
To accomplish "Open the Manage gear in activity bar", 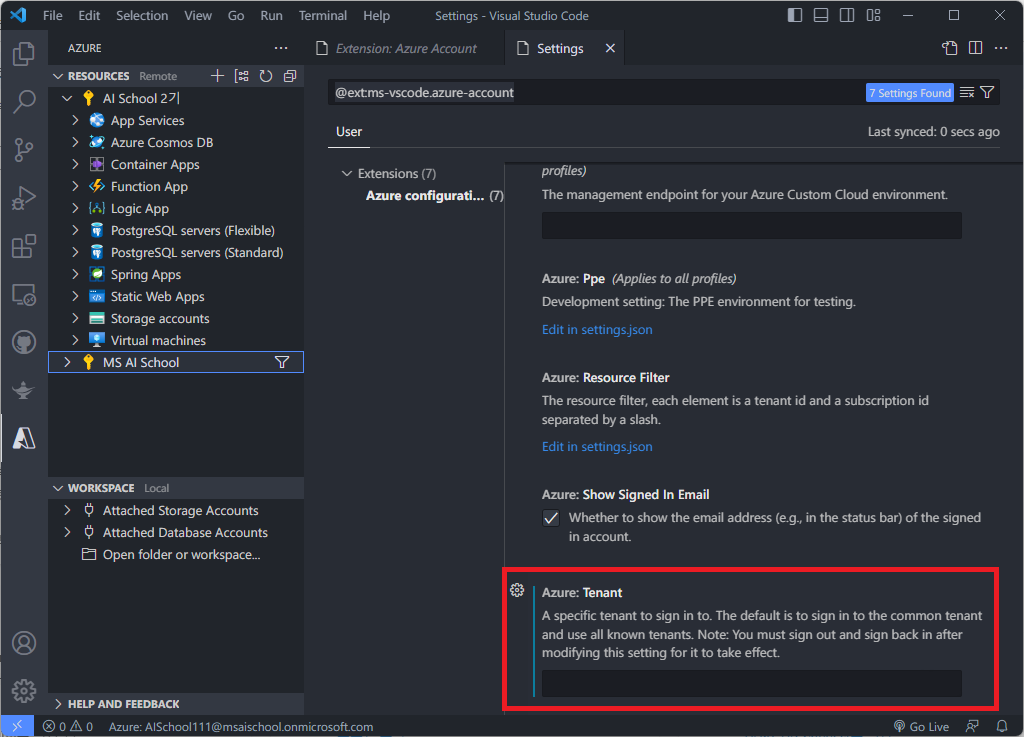I will [24, 691].
